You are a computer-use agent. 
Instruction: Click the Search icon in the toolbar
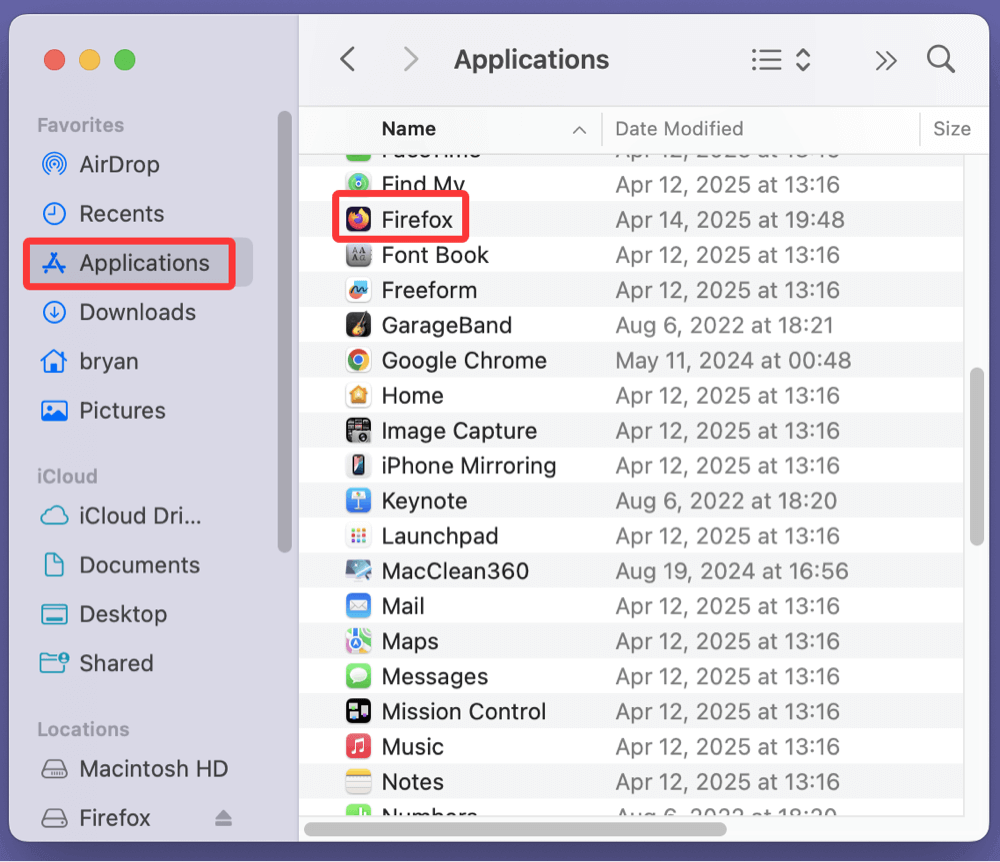(940, 59)
